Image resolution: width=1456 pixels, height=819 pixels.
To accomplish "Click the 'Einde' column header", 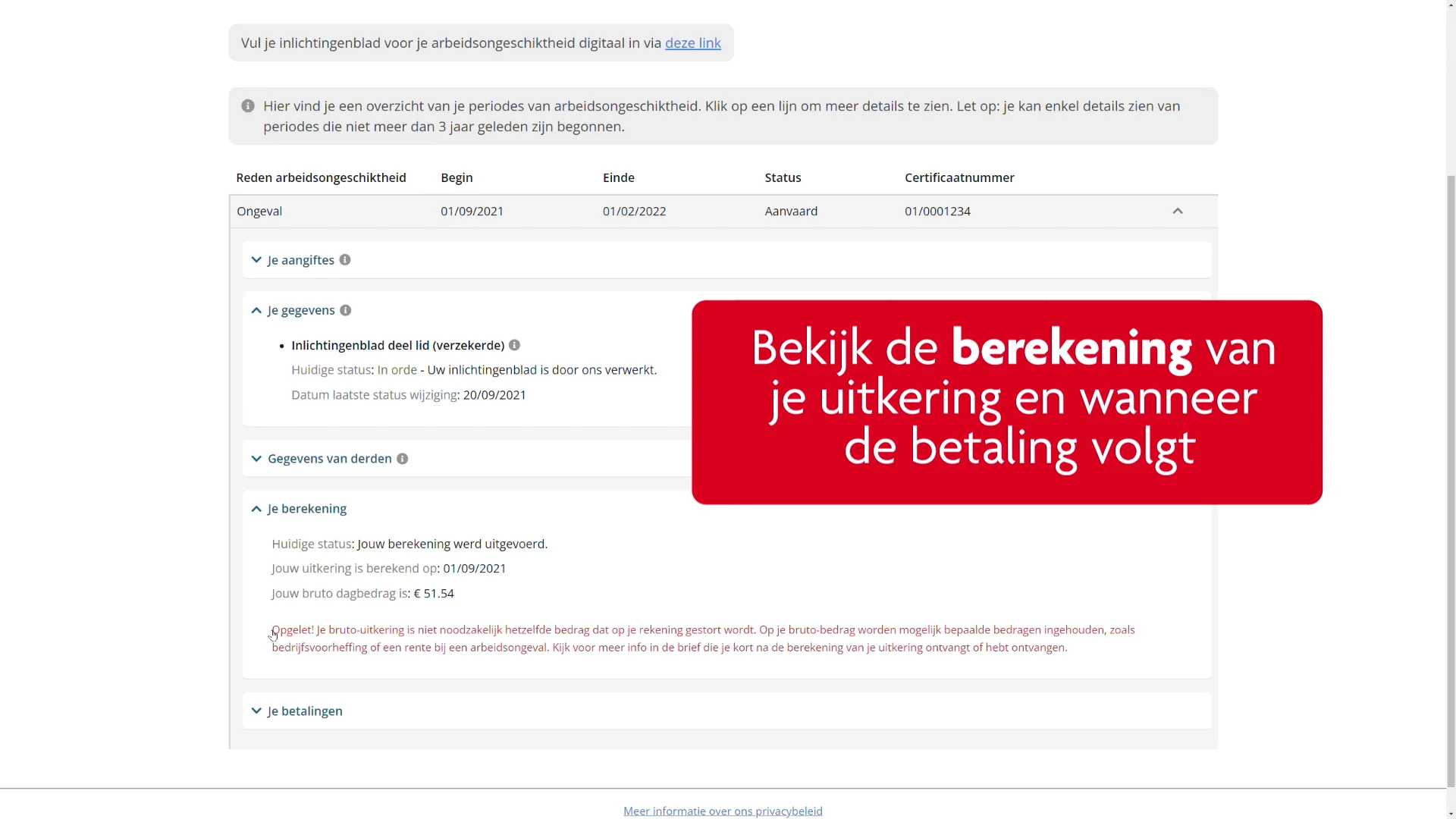I will pos(619,177).
